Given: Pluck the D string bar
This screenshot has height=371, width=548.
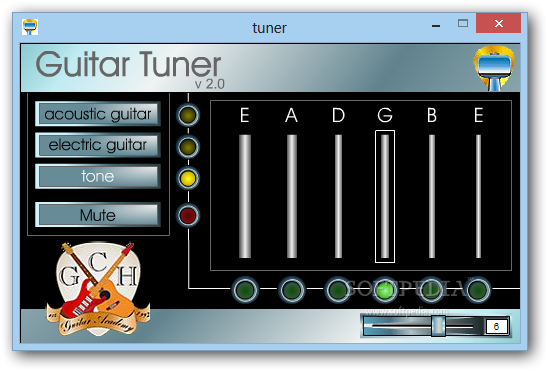Looking at the screenshot, I should [x=338, y=196].
